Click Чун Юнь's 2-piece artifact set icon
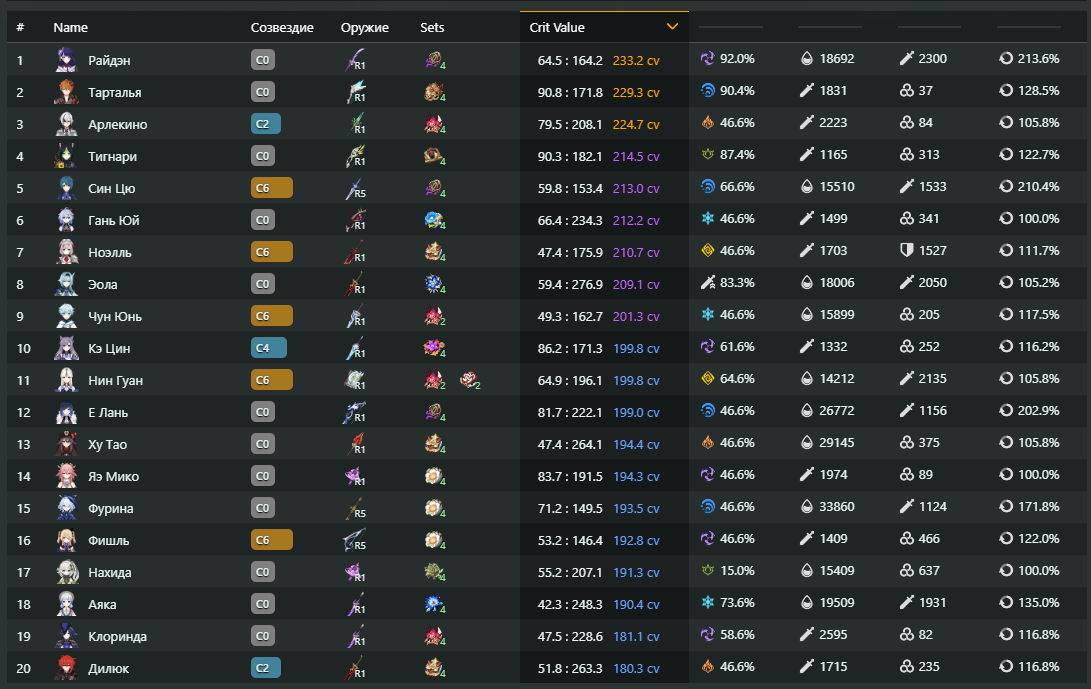 click(x=435, y=316)
